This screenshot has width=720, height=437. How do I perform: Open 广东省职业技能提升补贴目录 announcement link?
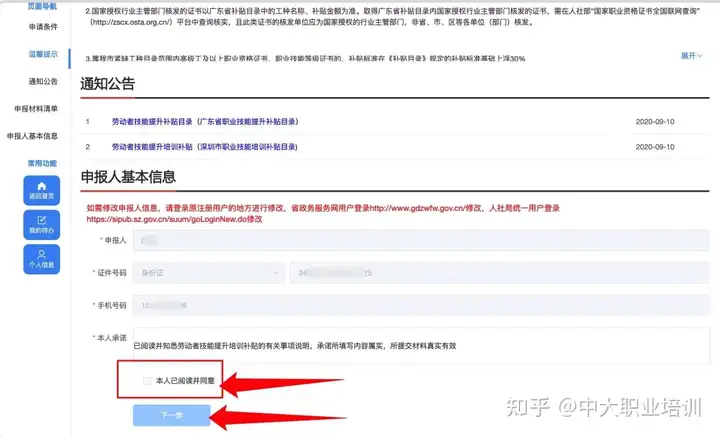click(205, 122)
